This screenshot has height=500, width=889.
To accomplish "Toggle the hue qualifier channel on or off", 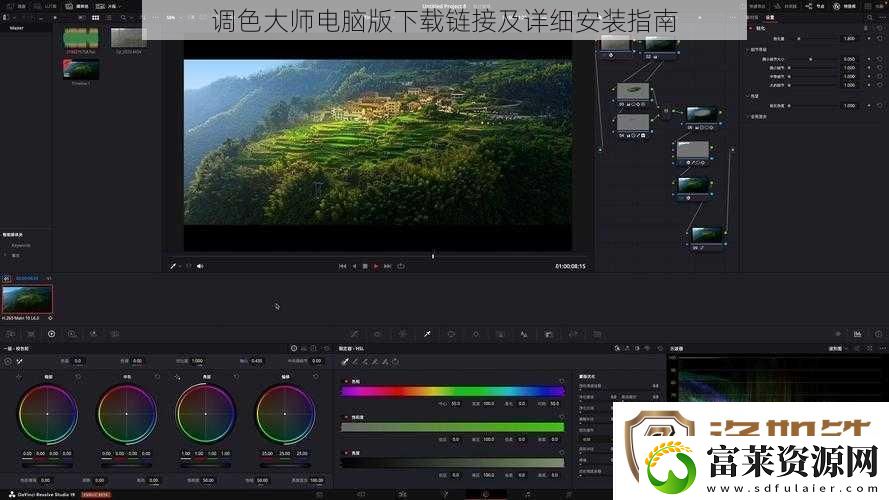I will pos(346,382).
